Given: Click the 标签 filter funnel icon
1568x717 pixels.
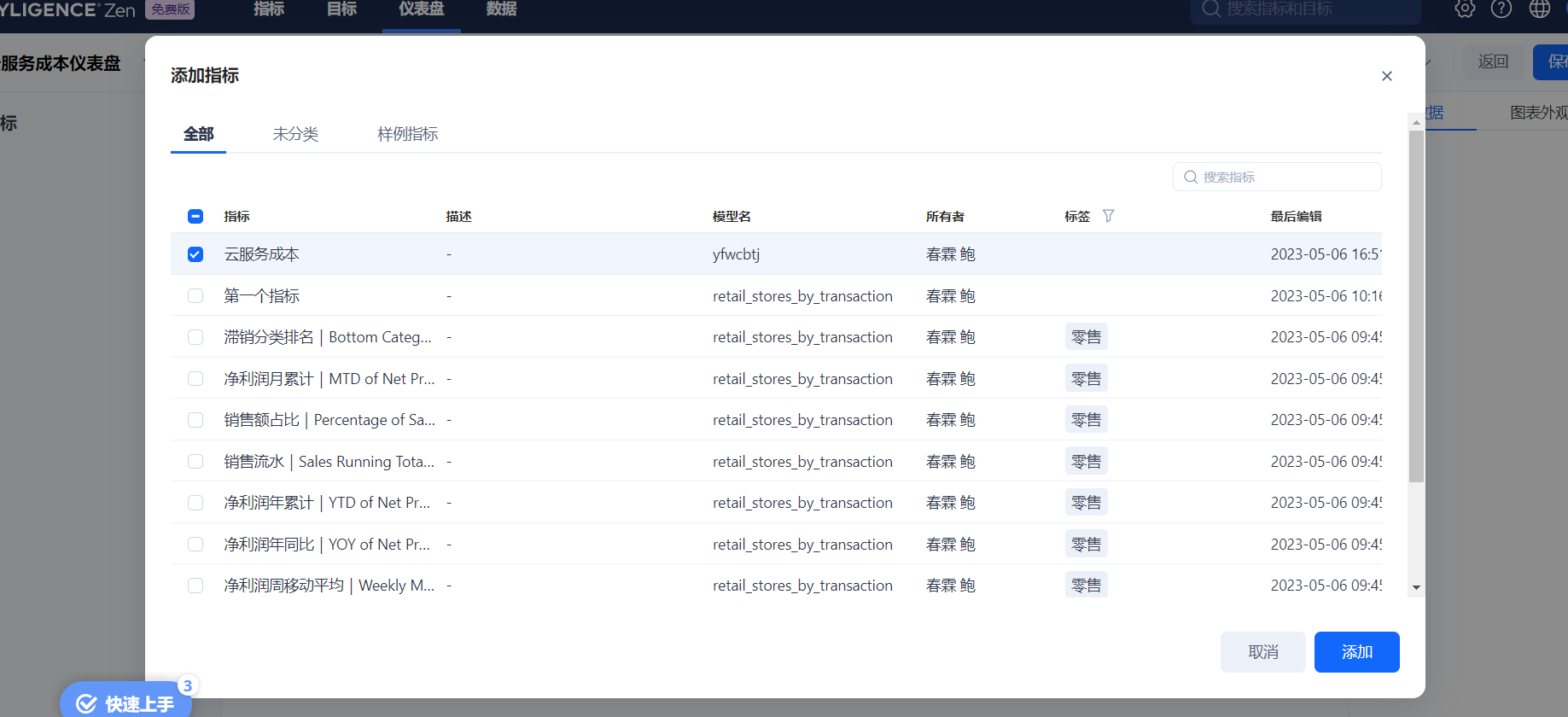Looking at the screenshot, I should pos(1108,216).
